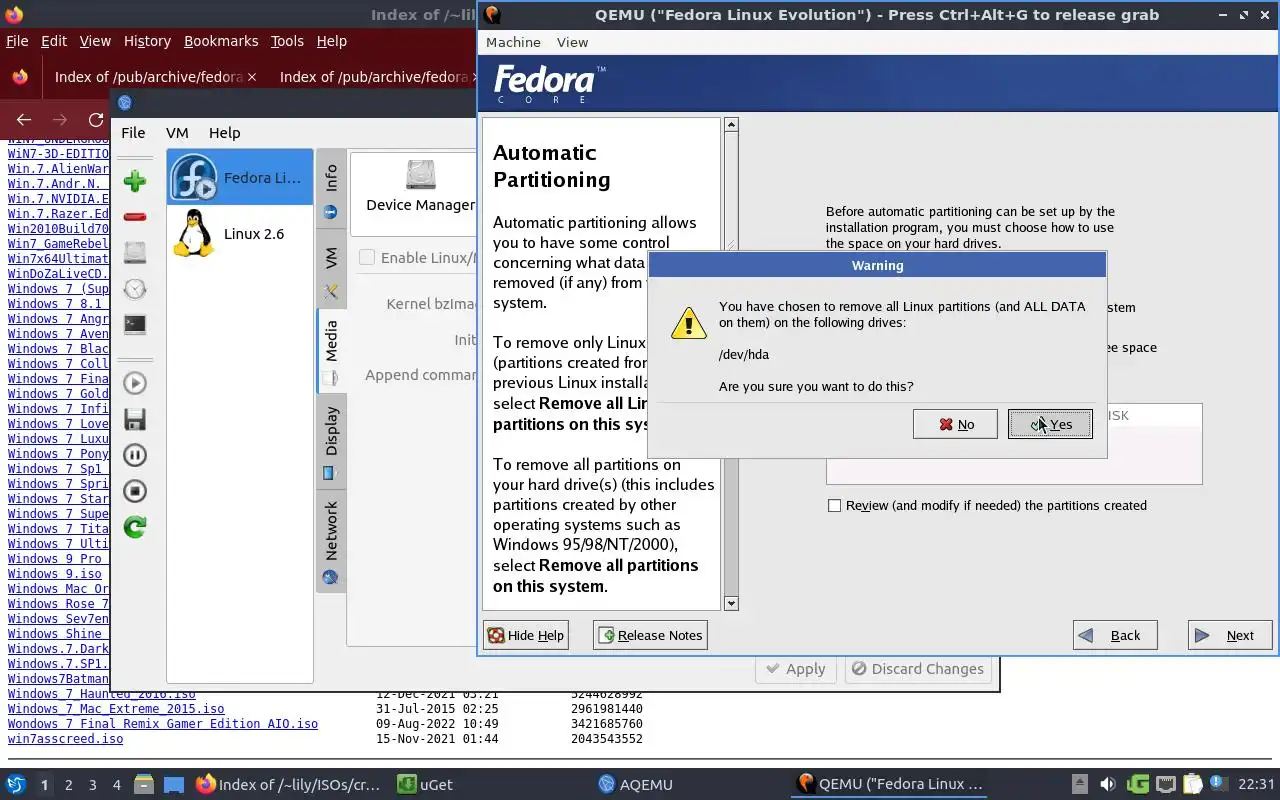
Task: Reset VM with green refresh icon in AQEMU
Action: coord(135,527)
